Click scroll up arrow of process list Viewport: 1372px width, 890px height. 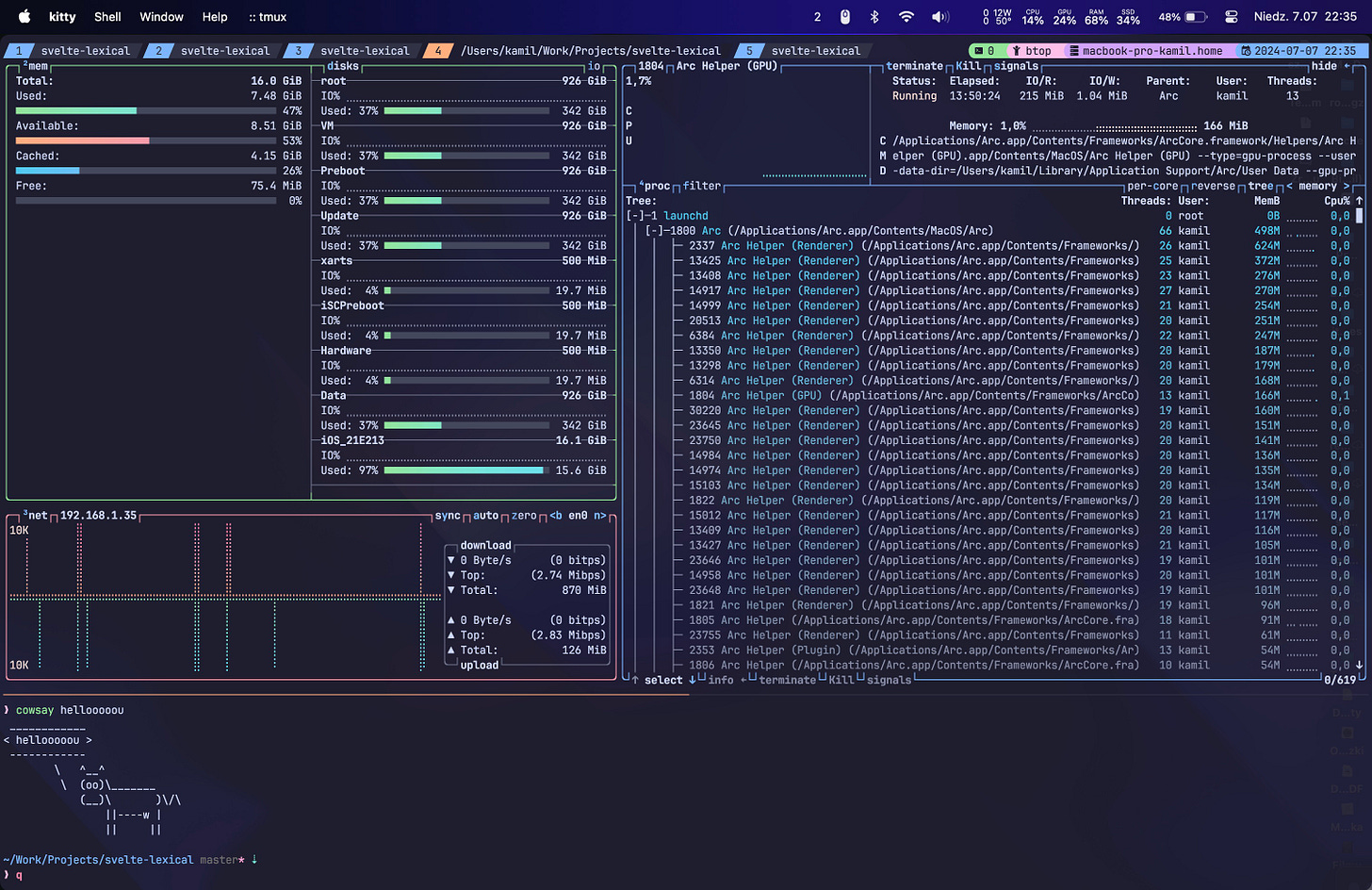pos(1359,201)
